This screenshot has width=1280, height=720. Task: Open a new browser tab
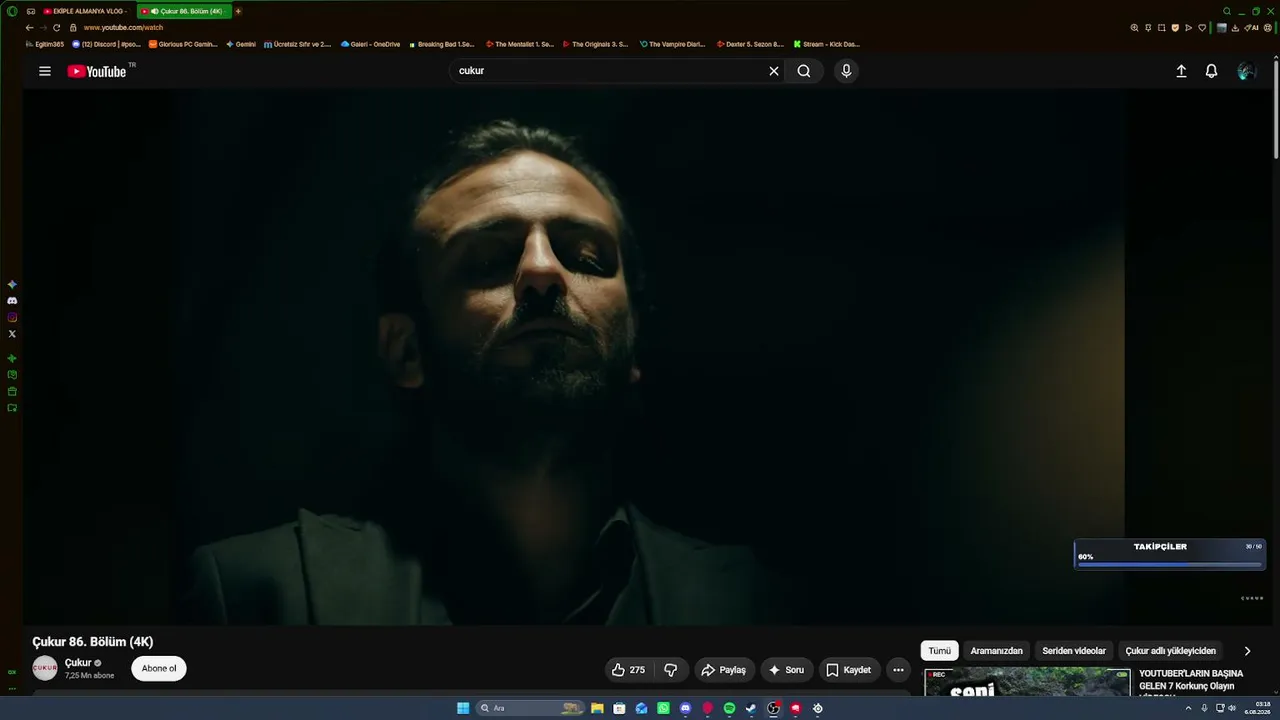(x=238, y=11)
